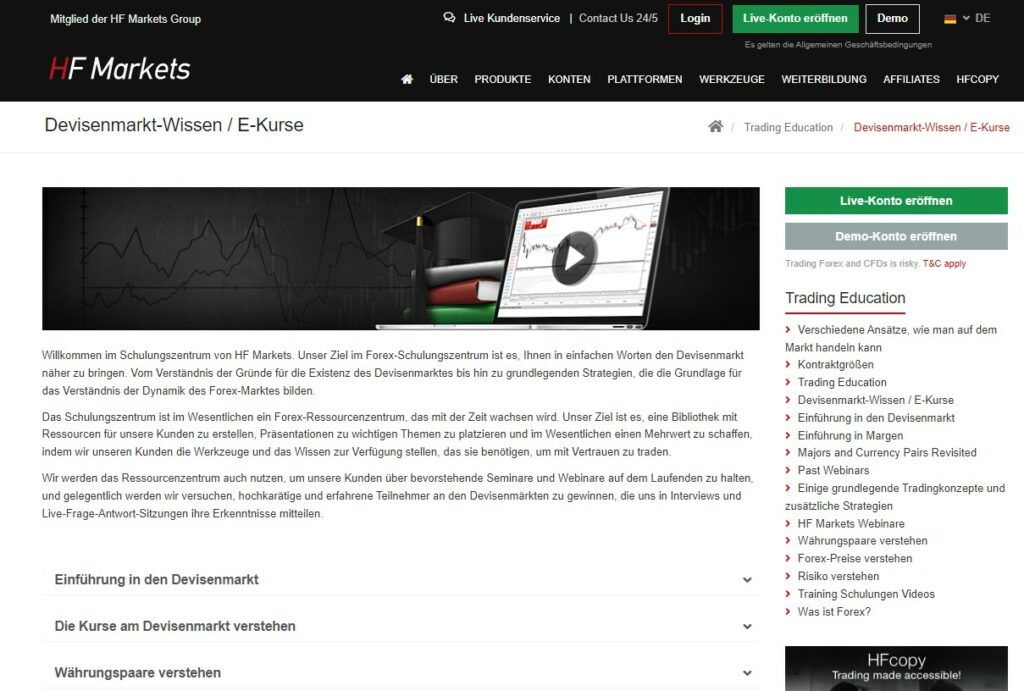1024x691 pixels.
Task: Click the Demo button in header
Action: click(x=893, y=19)
